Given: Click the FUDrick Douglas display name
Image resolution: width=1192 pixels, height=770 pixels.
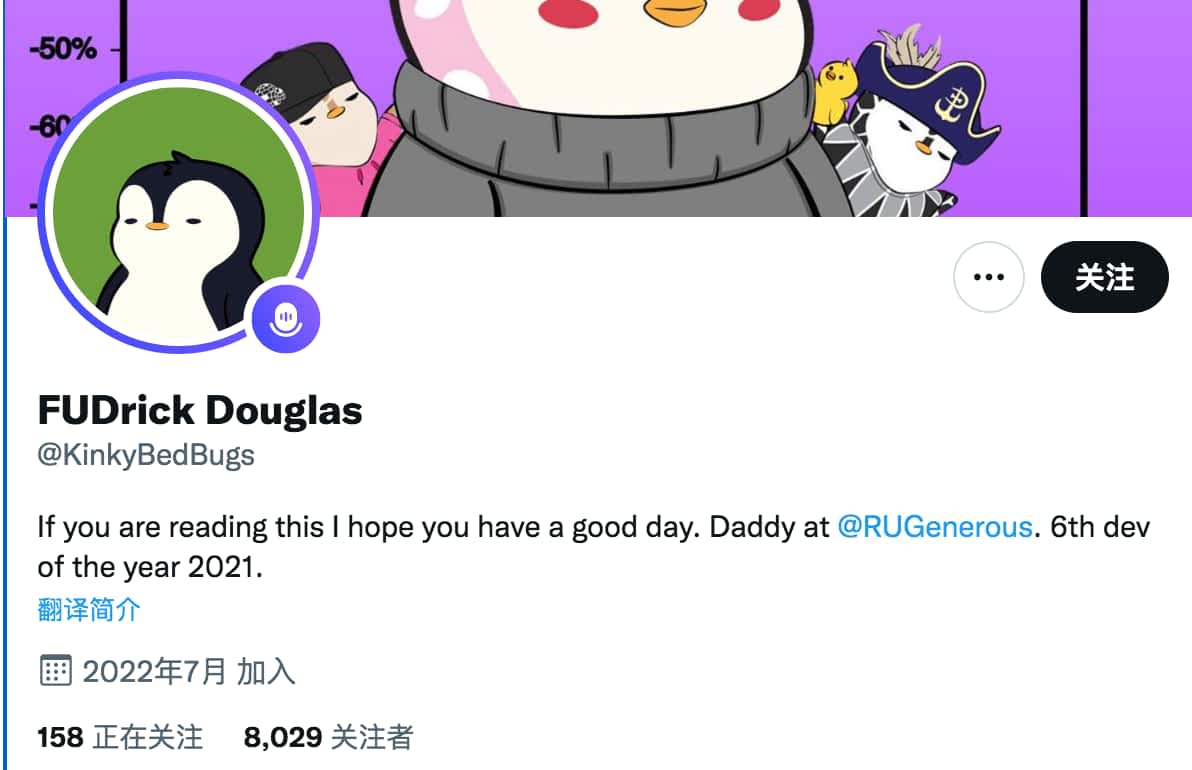Looking at the screenshot, I should [x=200, y=410].
